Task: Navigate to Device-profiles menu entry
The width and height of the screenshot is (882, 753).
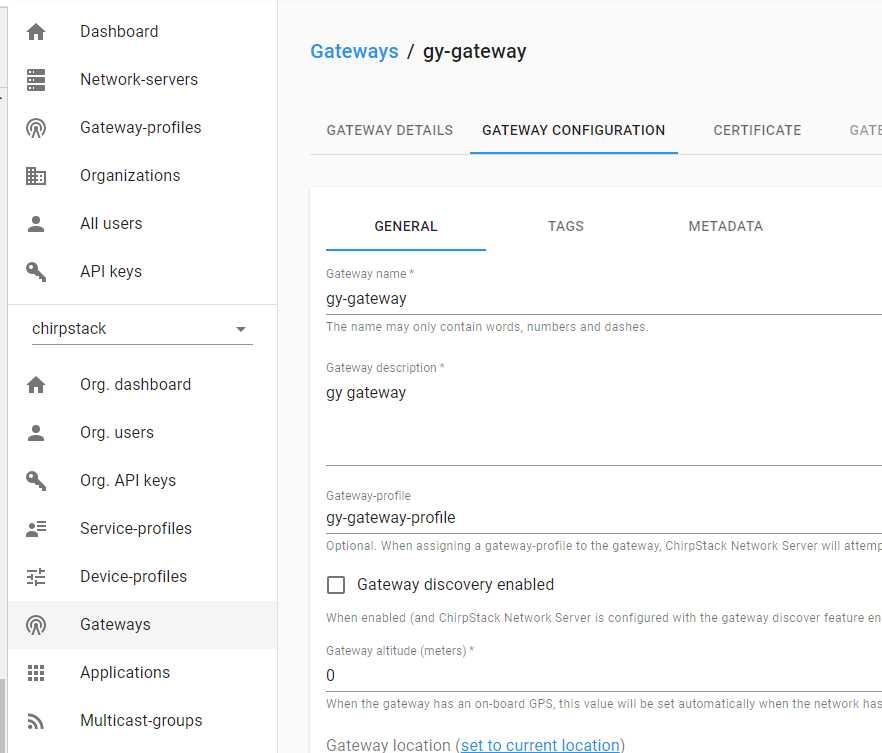Action: [x=142, y=576]
